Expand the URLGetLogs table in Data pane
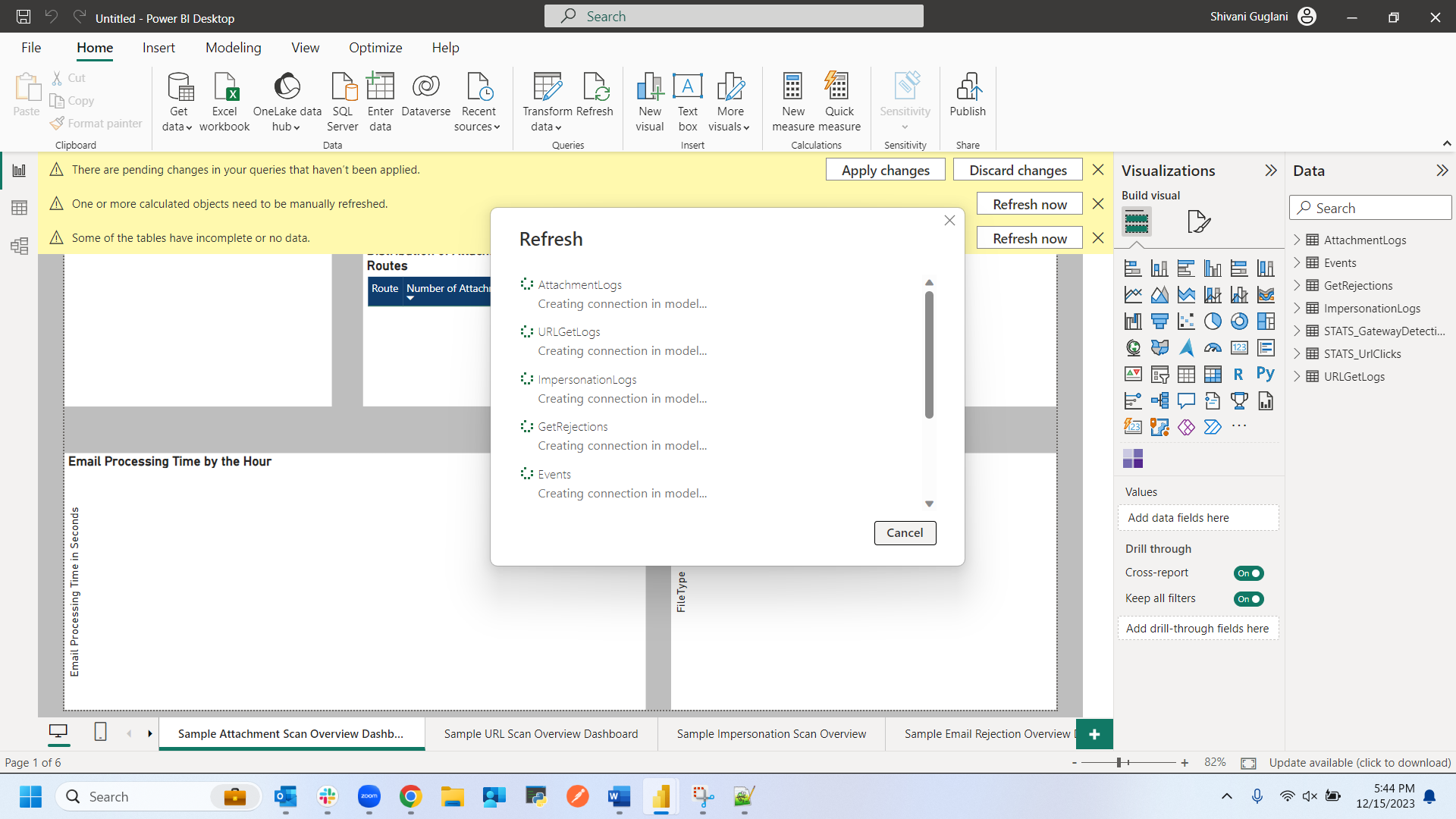The height and width of the screenshot is (819, 1456). coord(1297,376)
